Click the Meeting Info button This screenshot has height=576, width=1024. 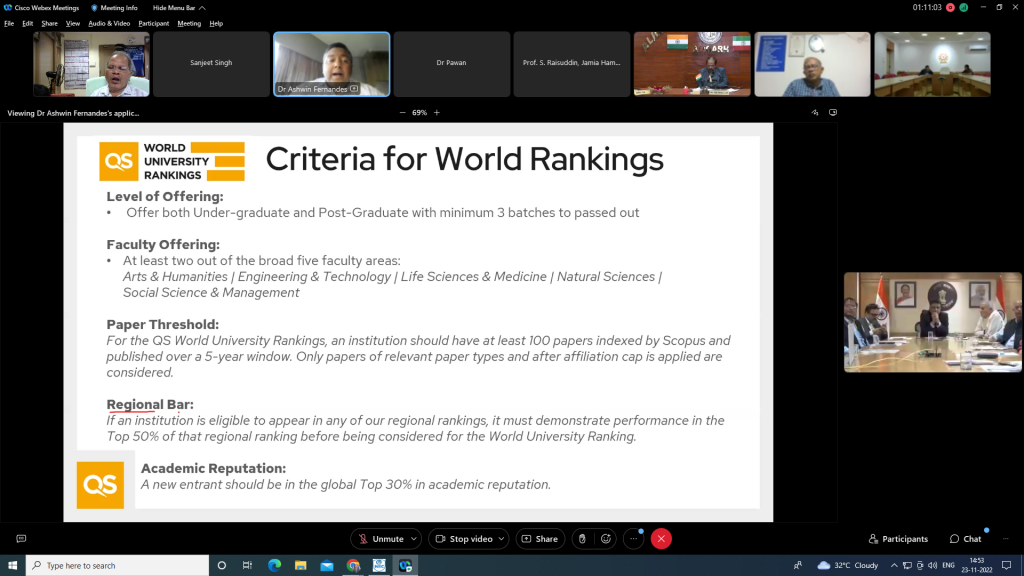coord(114,8)
